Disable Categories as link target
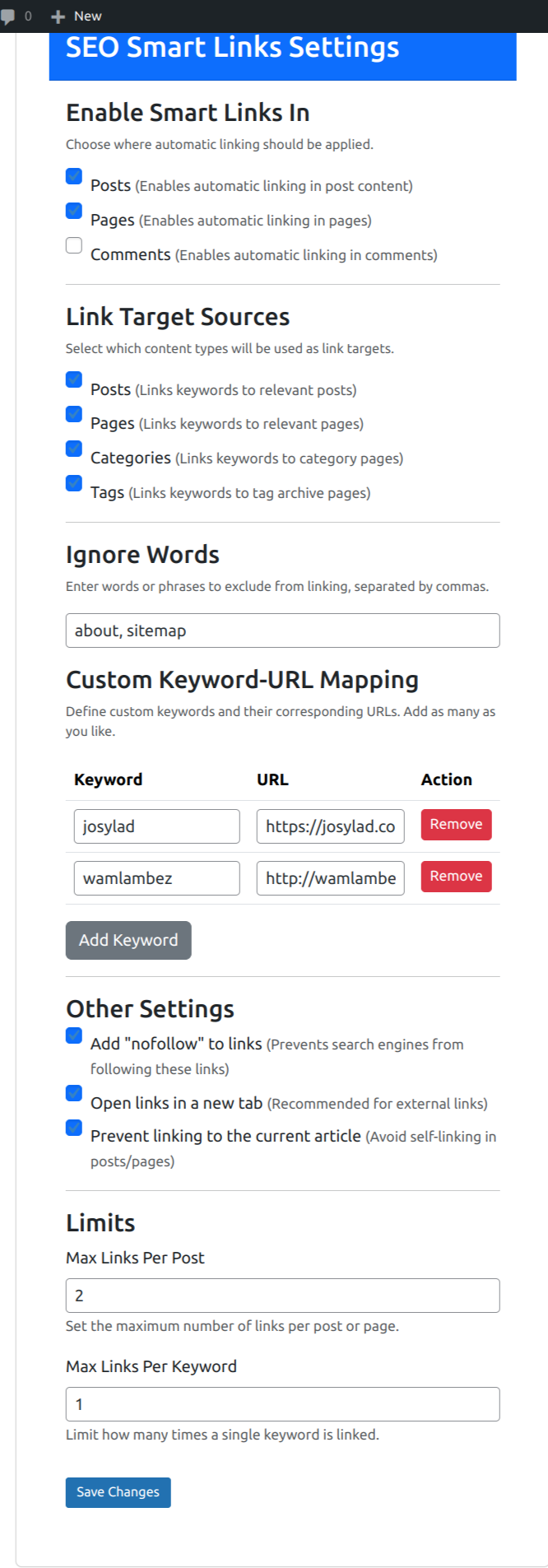The height and width of the screenshot is (1568, 548). (x=74, y=449)
